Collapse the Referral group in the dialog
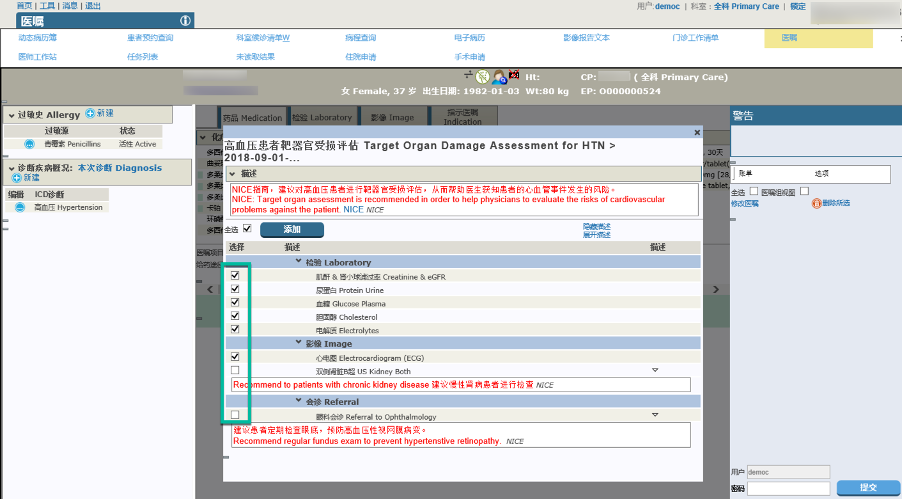 (x=298, y=400)
